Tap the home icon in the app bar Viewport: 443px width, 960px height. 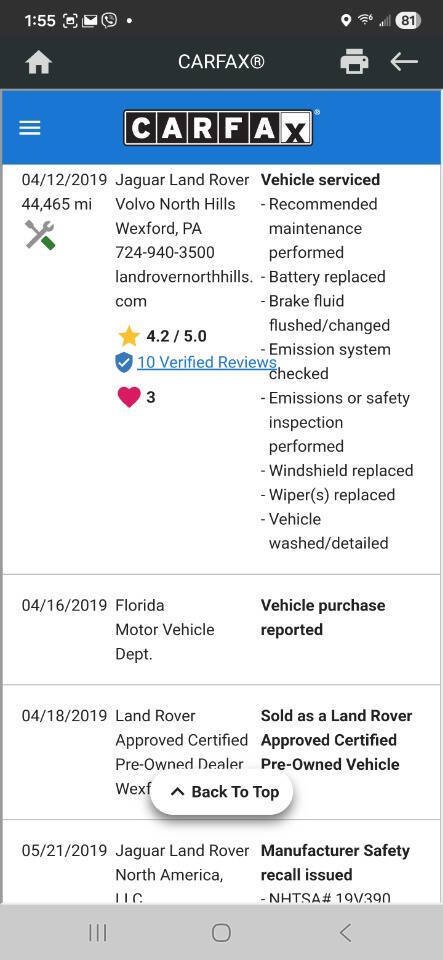point(38,62)
